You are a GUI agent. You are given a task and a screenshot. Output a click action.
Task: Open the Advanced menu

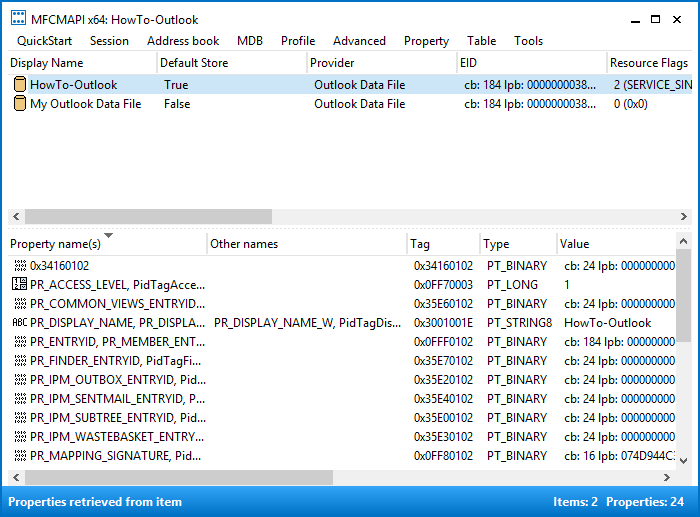click(x=359, y=41)
